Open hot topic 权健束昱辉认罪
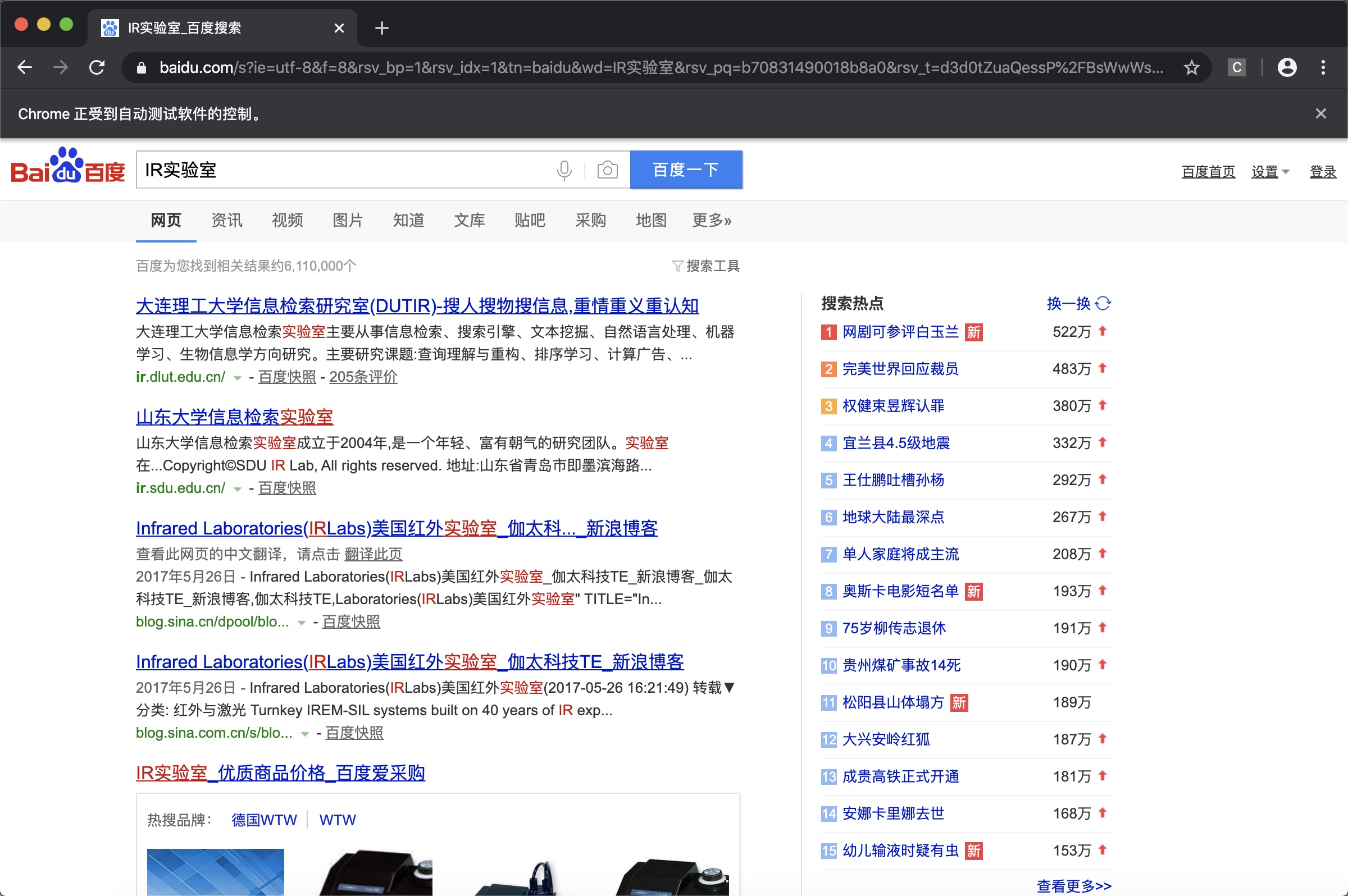Viewport: 1348px width, 896px height. (x=894, y=406)
